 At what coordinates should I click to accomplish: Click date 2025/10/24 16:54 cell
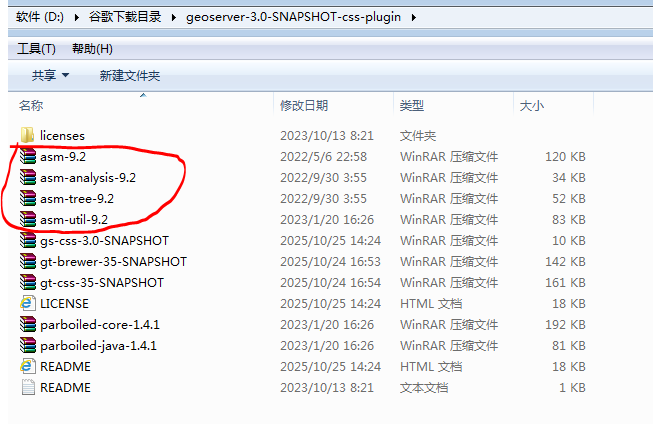tap(330, 283)
